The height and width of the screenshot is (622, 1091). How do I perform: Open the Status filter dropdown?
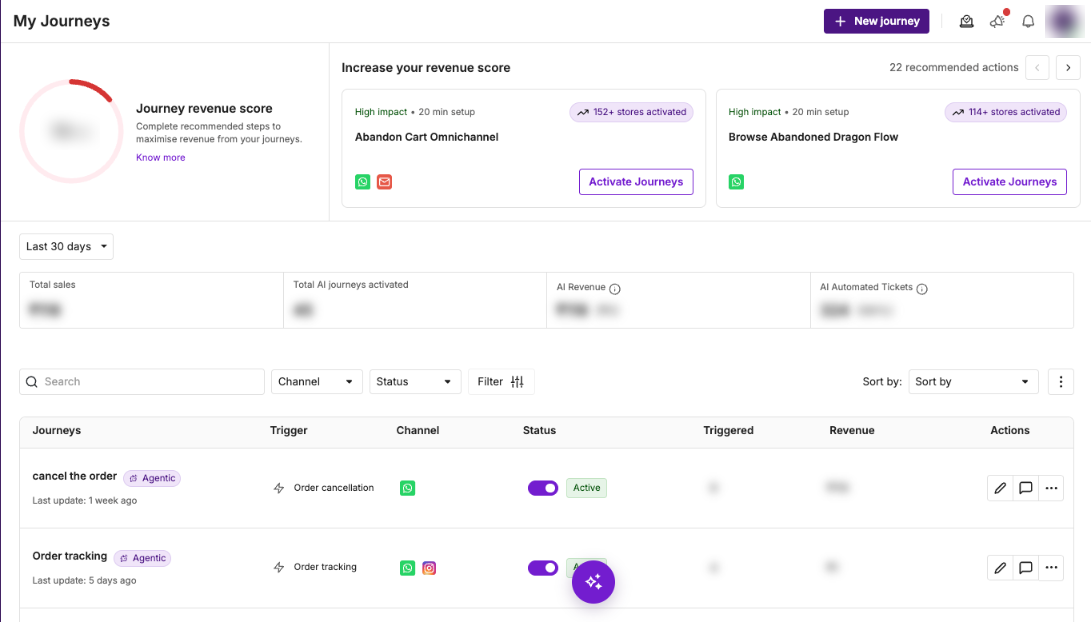[x=415, y=381]
